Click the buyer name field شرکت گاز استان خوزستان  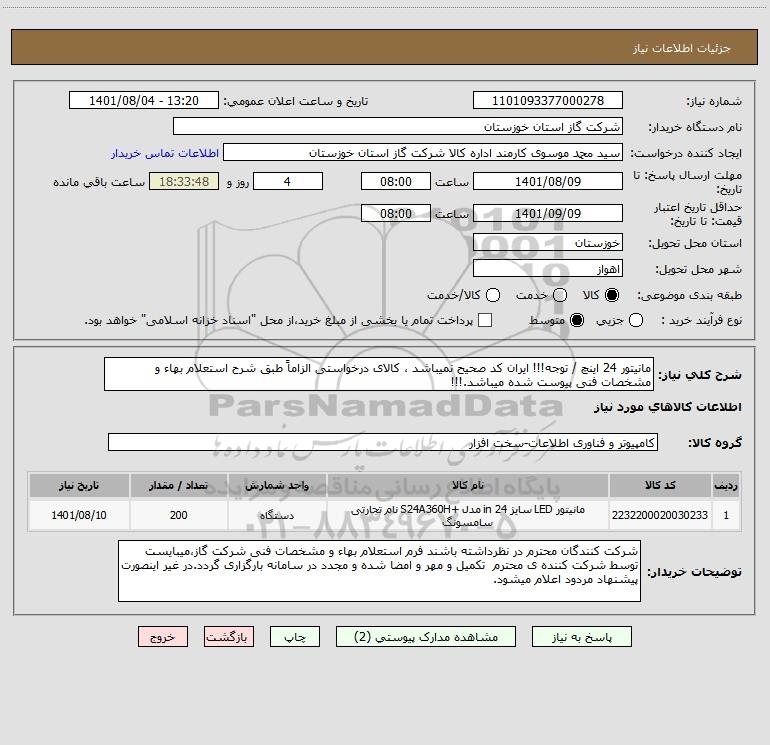[x=398, y=126]
